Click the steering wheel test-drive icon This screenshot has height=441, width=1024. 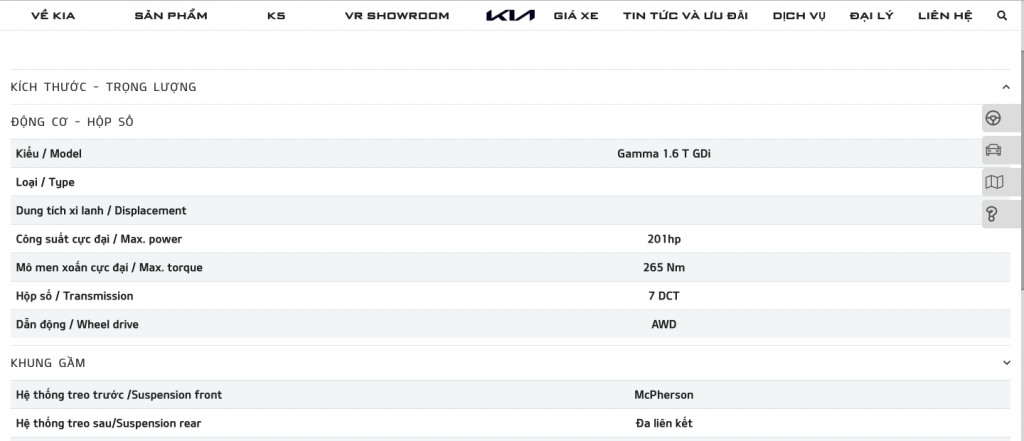pyautogui.click(x=993, y=118)
